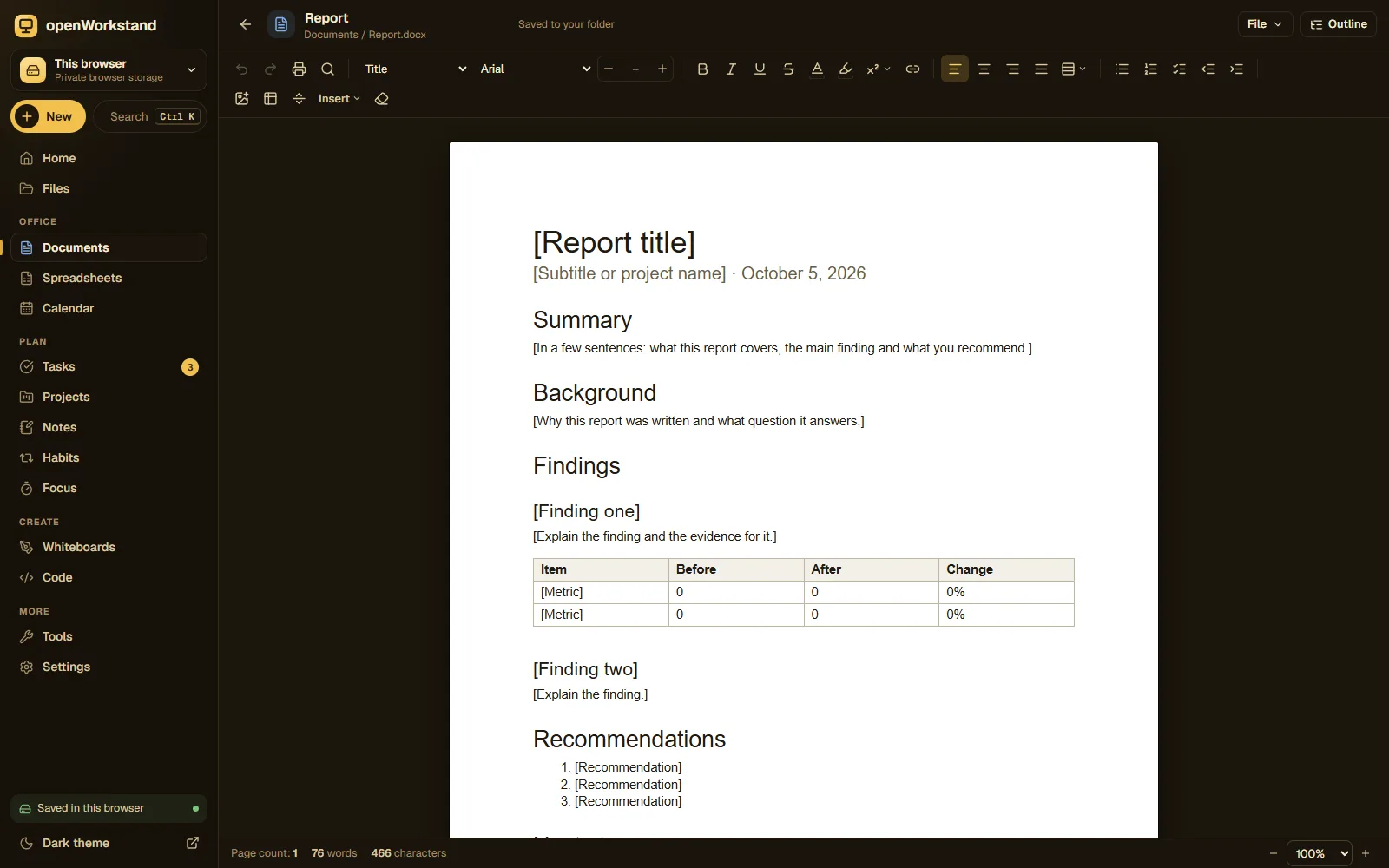Click the Search field
Image resolution: width=1389 pixels, height=868 pixels.
(x=150, y=116)
